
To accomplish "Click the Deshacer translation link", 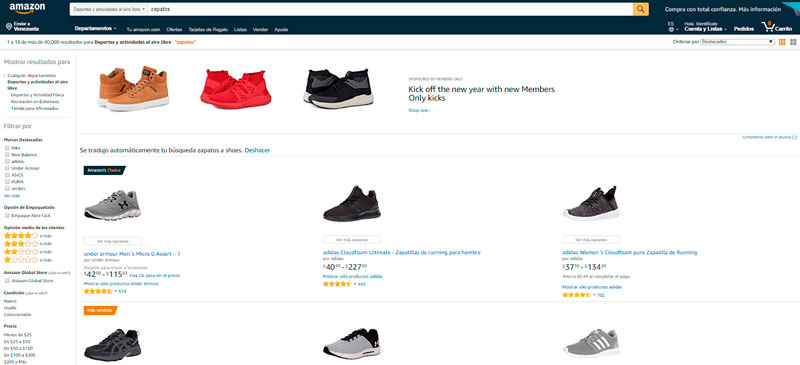I will click(x=257, y=151).
